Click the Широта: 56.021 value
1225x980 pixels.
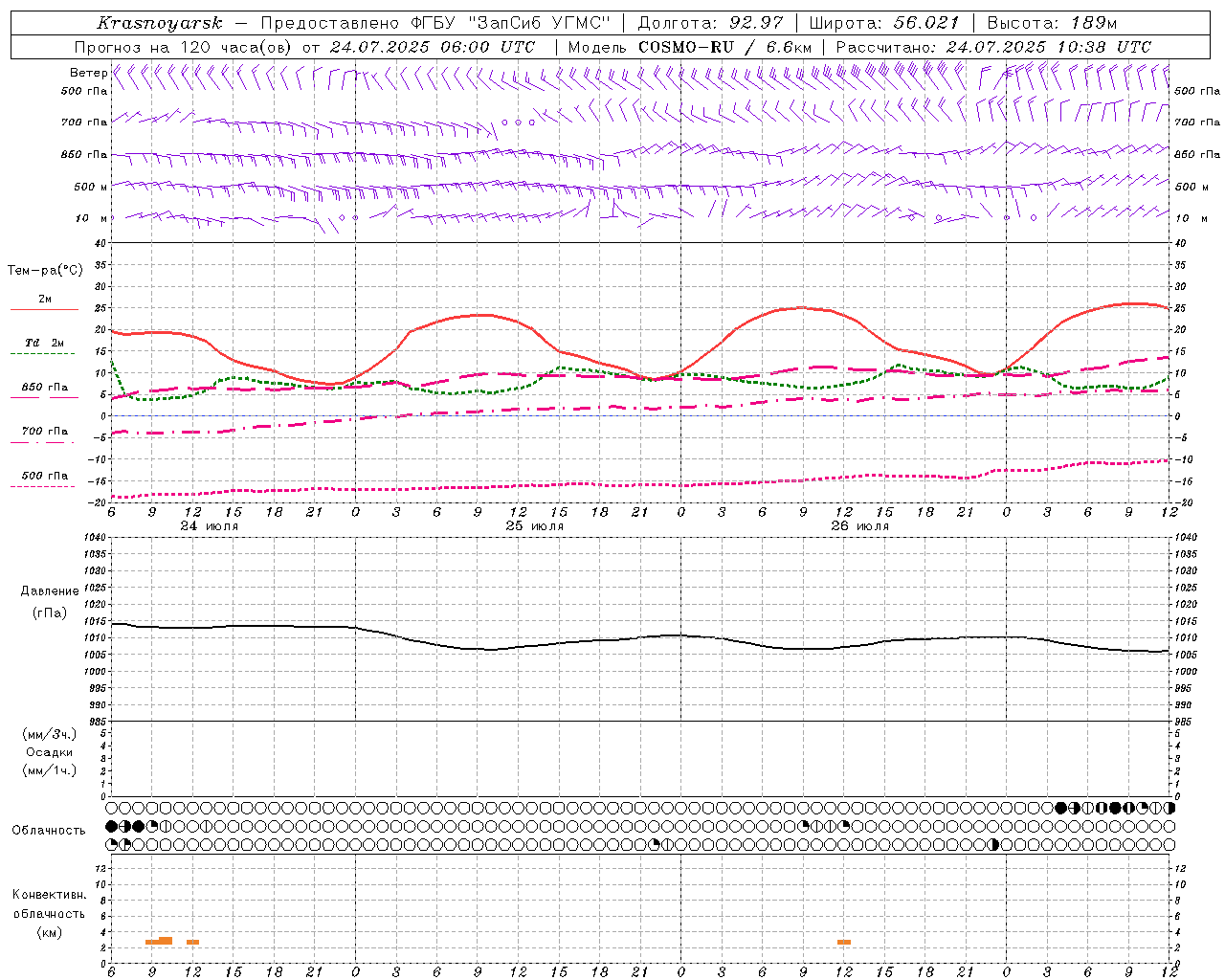pos(882,23)
